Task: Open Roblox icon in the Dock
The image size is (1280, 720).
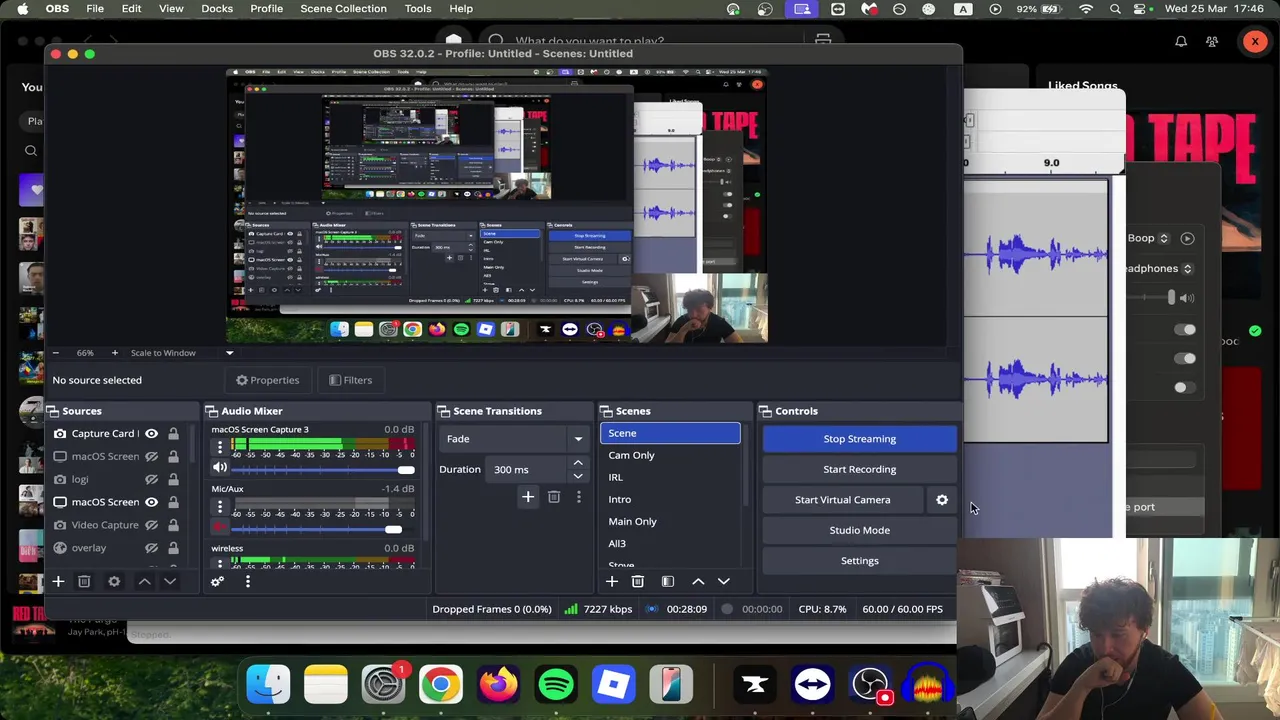Action: tap(614, 685)
